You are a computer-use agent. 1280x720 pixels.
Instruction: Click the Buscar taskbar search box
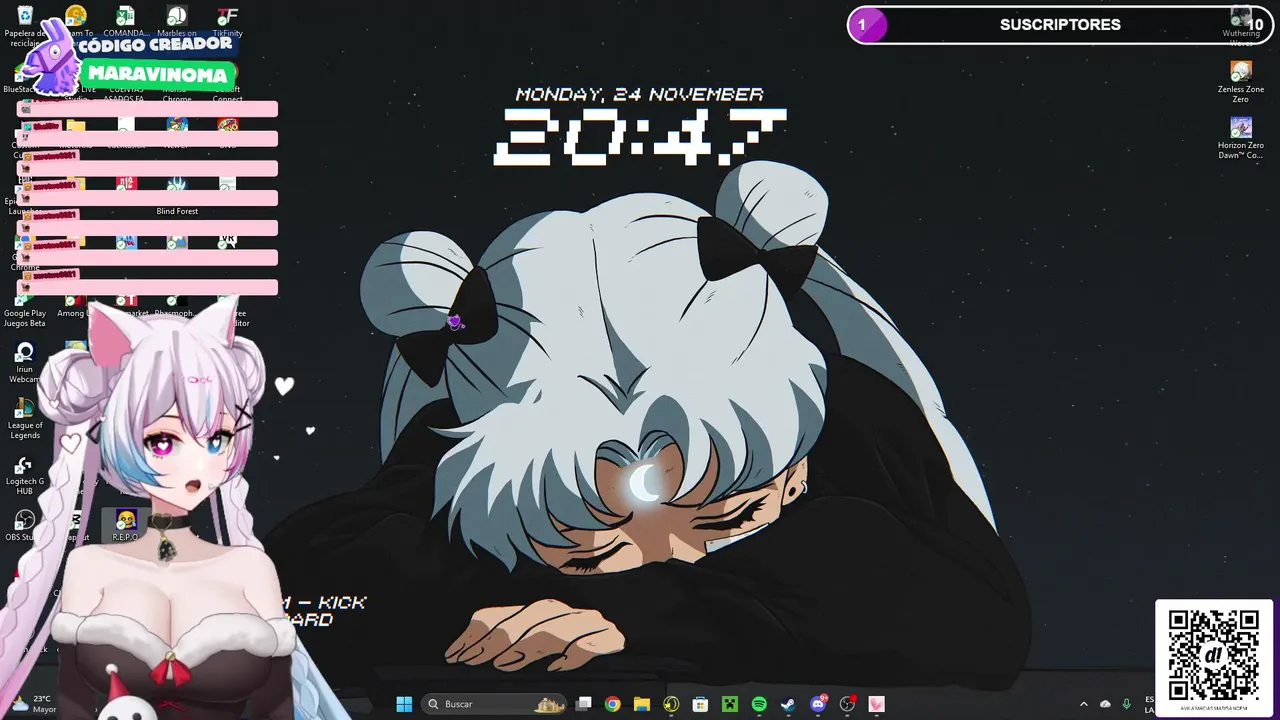point(494,704)
